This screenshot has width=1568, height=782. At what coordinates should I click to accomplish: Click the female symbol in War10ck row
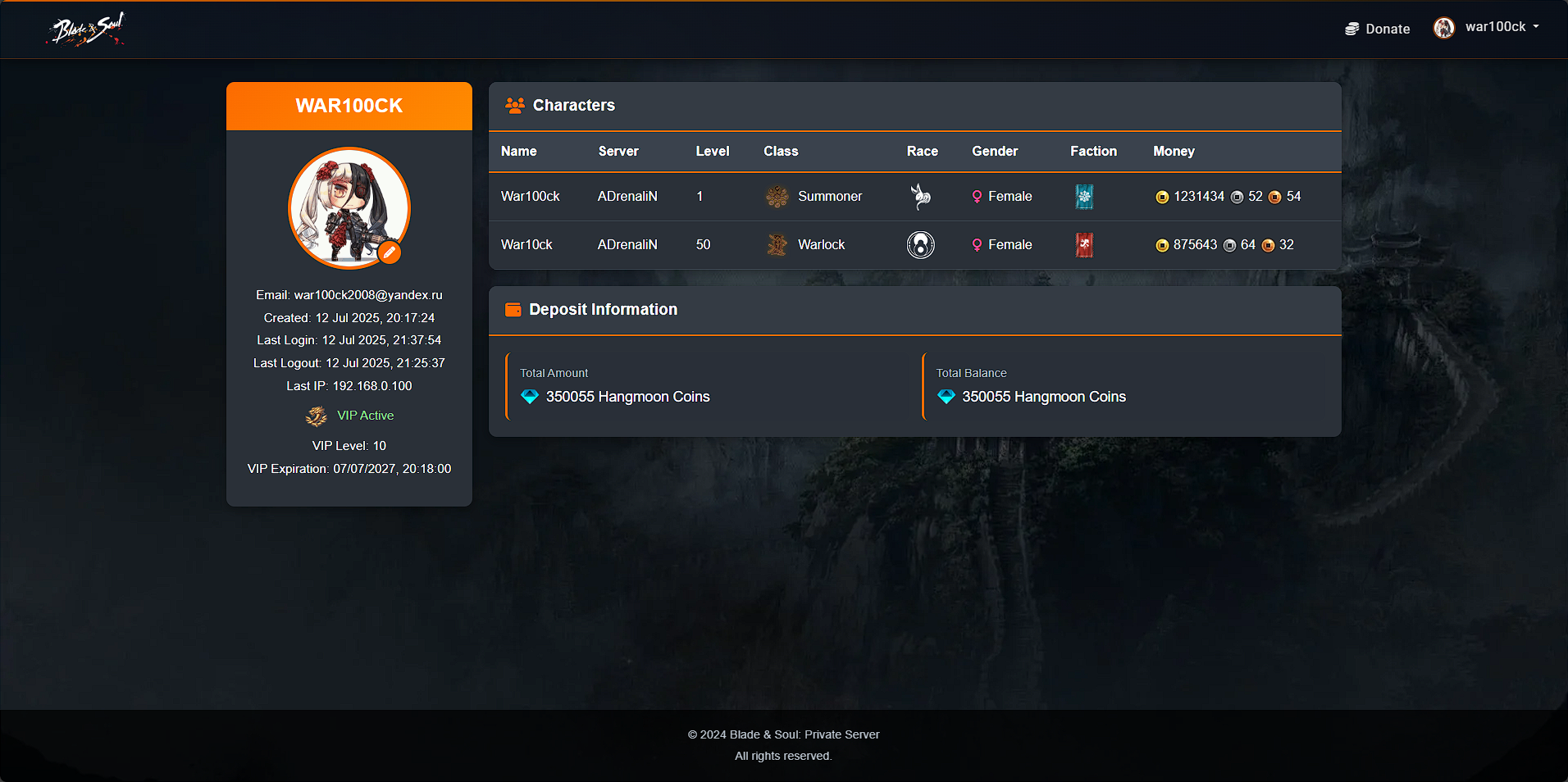pos(977,245)
